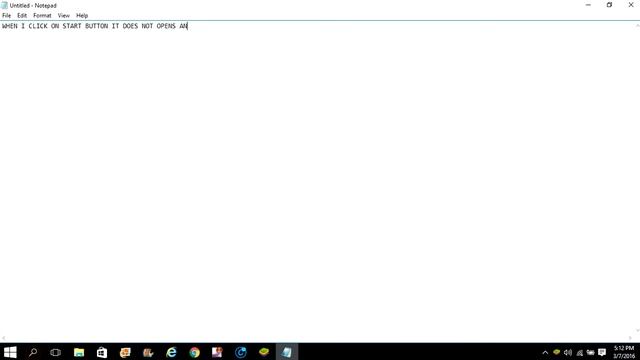Open the green tray icon
Image resolution: width=640 pixels, height=360 pixels.
(x=556, y=352)
